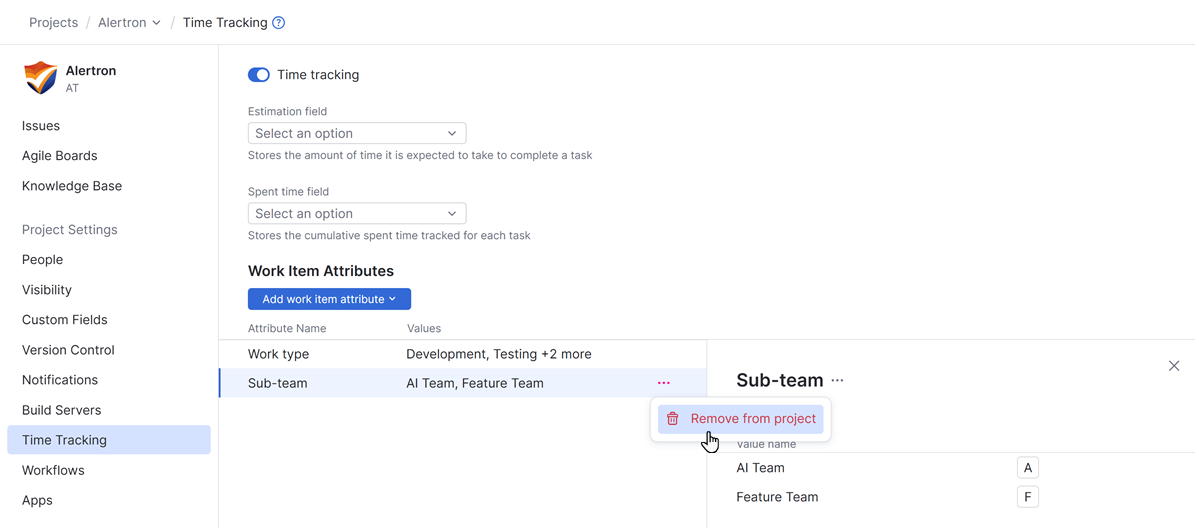Click Add work item attribute button

329,299
